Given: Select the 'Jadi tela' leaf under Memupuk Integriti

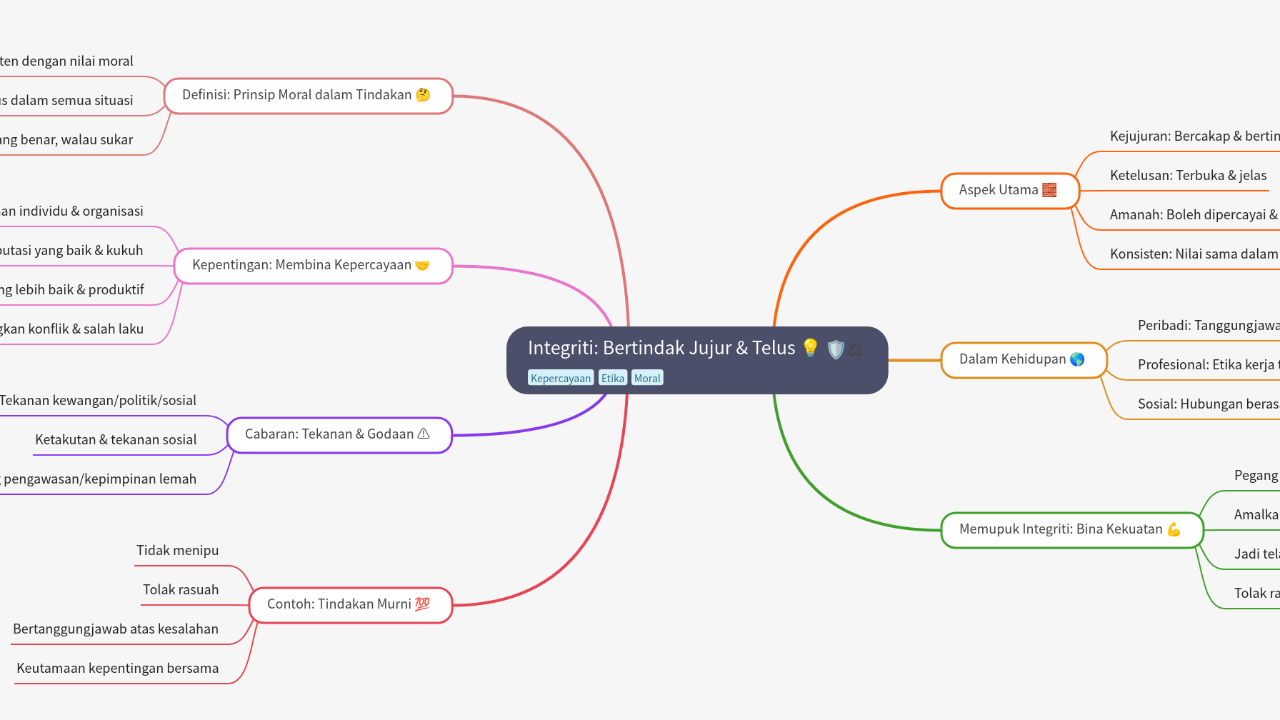Looking at the screenshot, I should (x=1256, y=554).
